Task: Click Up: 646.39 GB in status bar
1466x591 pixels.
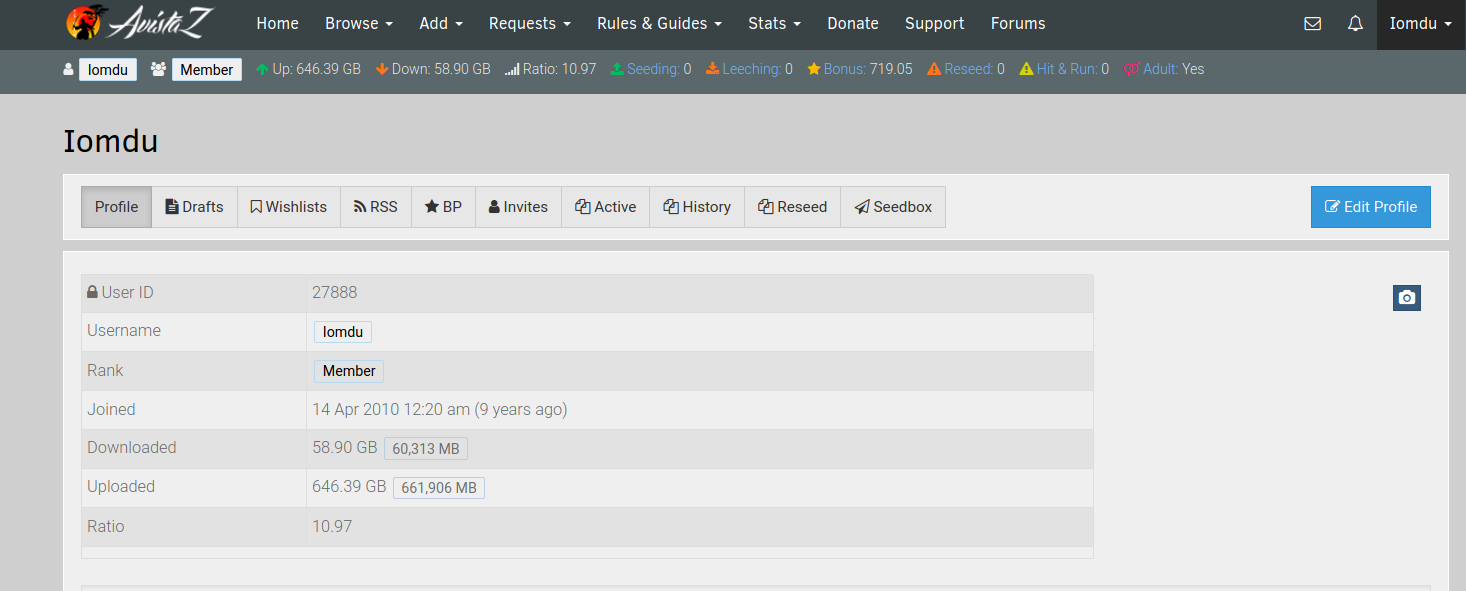Action: point(309,70)
